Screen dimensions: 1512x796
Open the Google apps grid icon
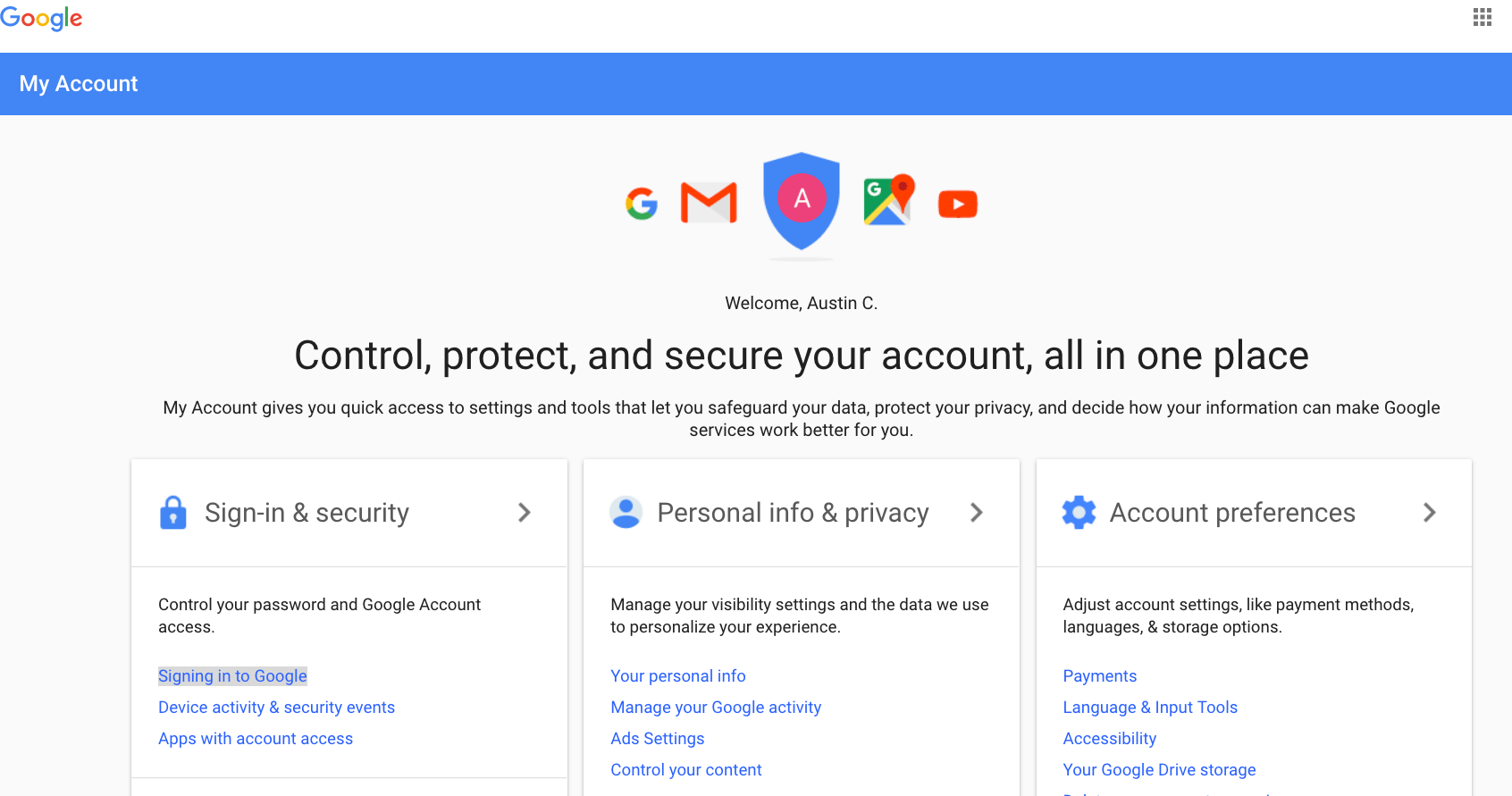1483,17
